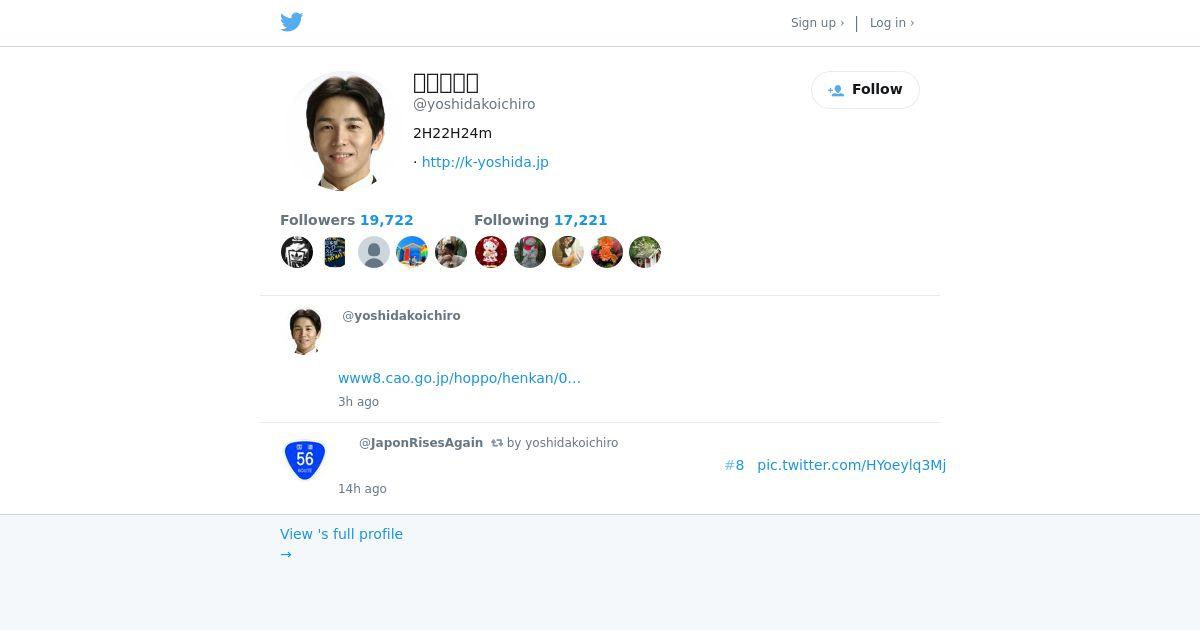This screenshot has height=630, width=1200.
Task: Open the @JaponRisesAgain profile link
Action: 421,443
